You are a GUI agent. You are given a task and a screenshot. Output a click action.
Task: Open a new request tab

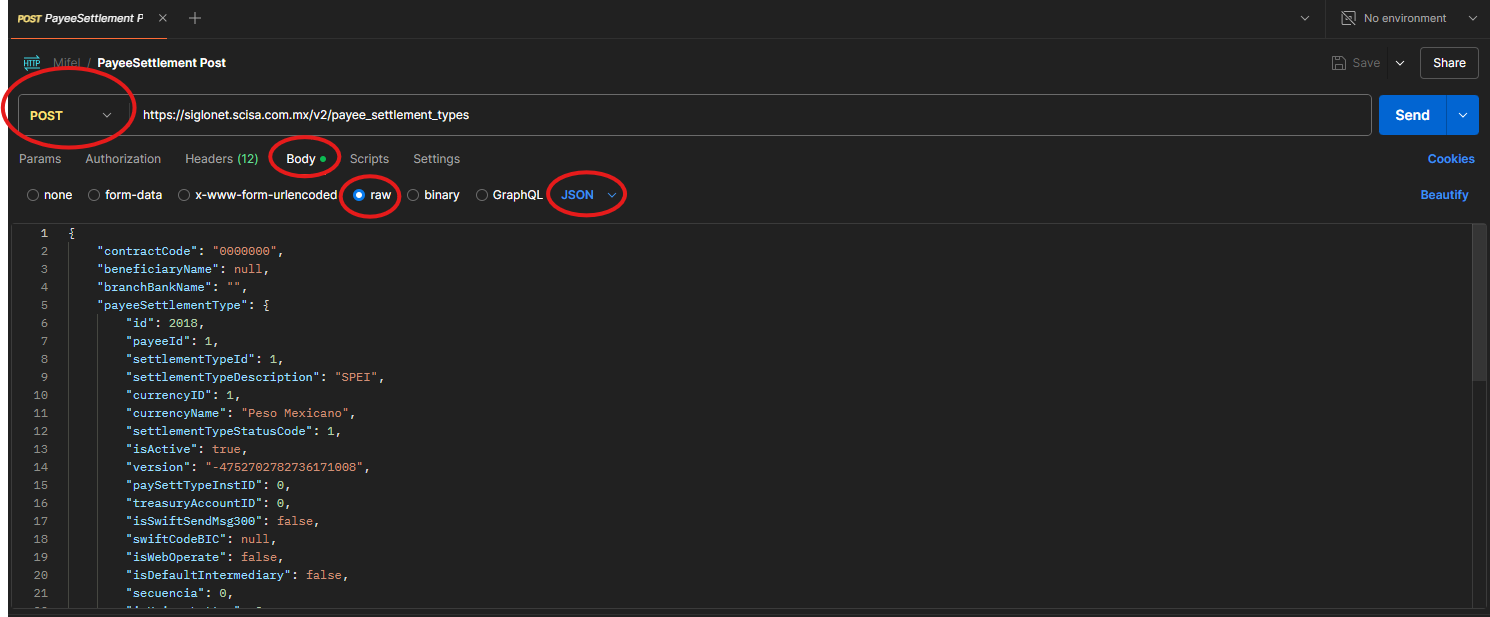195,18
